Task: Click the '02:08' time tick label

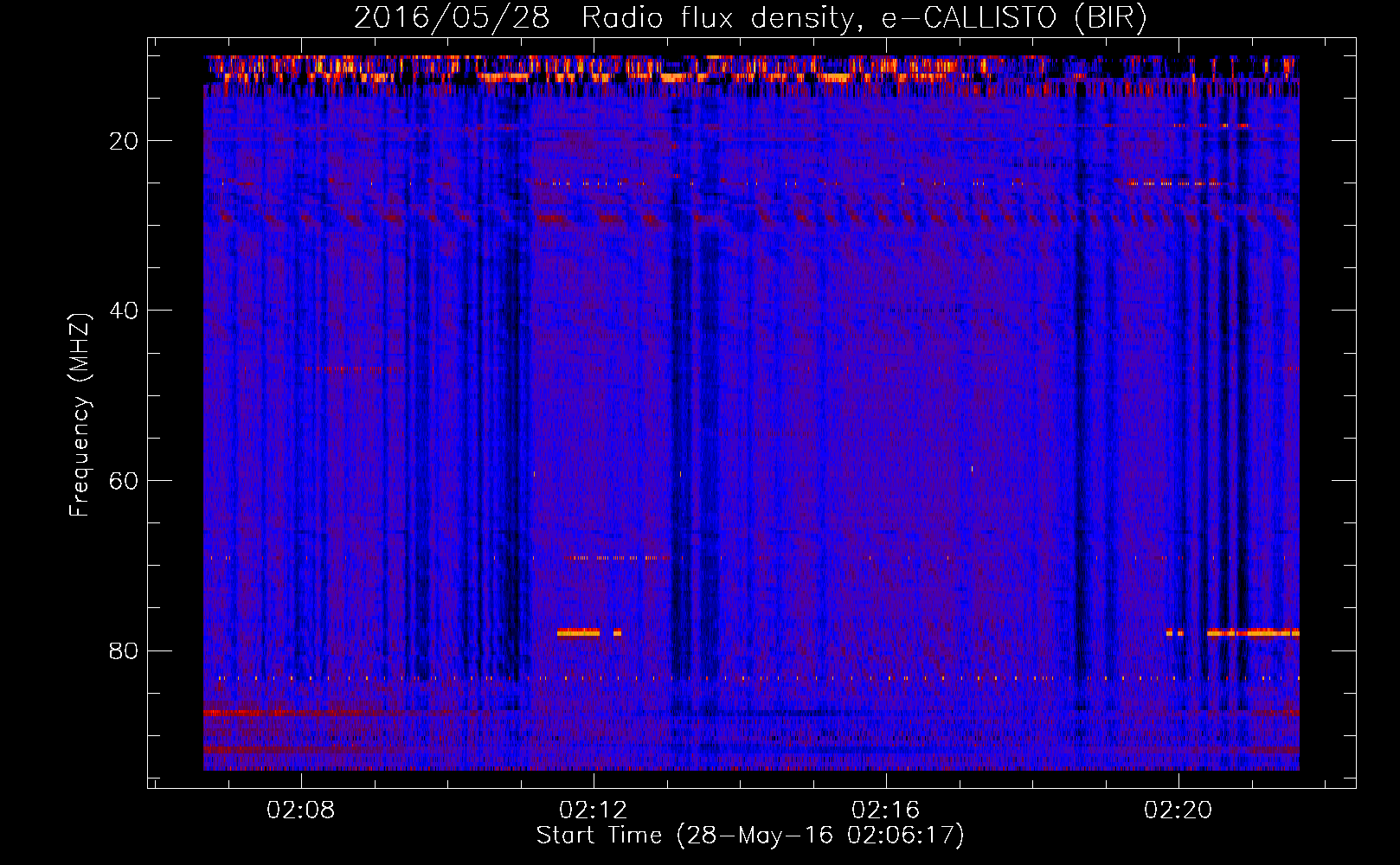Action: pos(301,811)
